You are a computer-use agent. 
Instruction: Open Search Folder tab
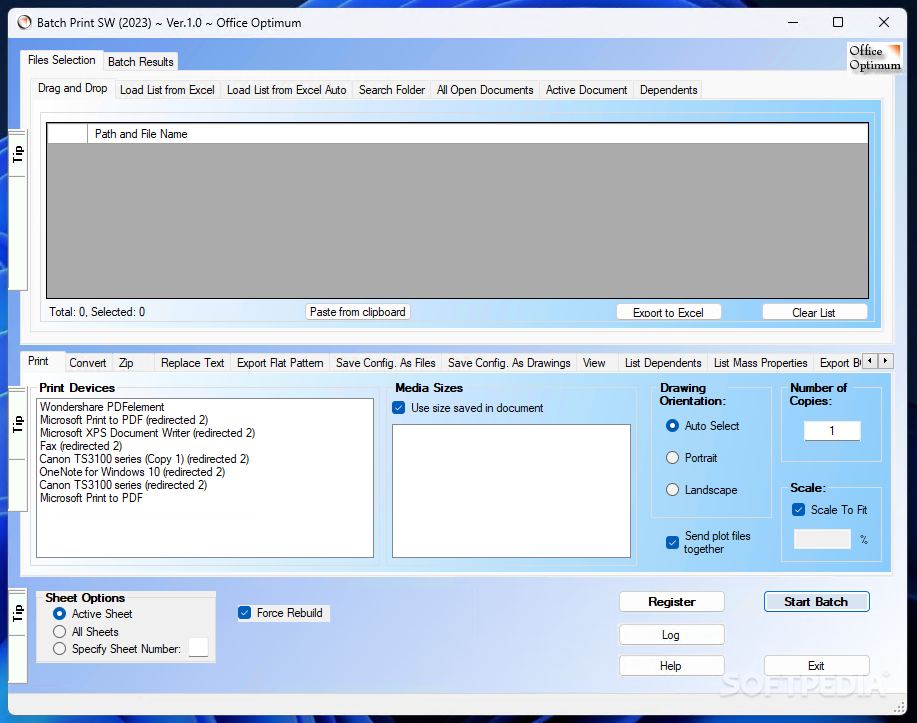click(x=392, y=90)
